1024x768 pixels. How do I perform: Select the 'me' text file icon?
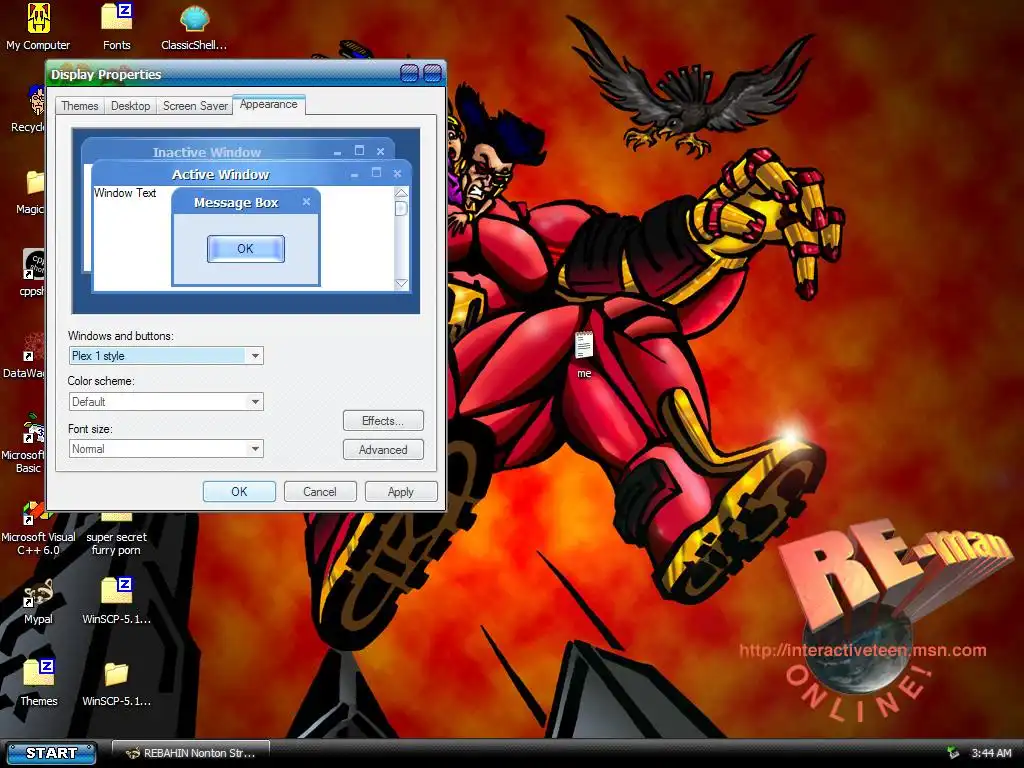coord(584,346)
